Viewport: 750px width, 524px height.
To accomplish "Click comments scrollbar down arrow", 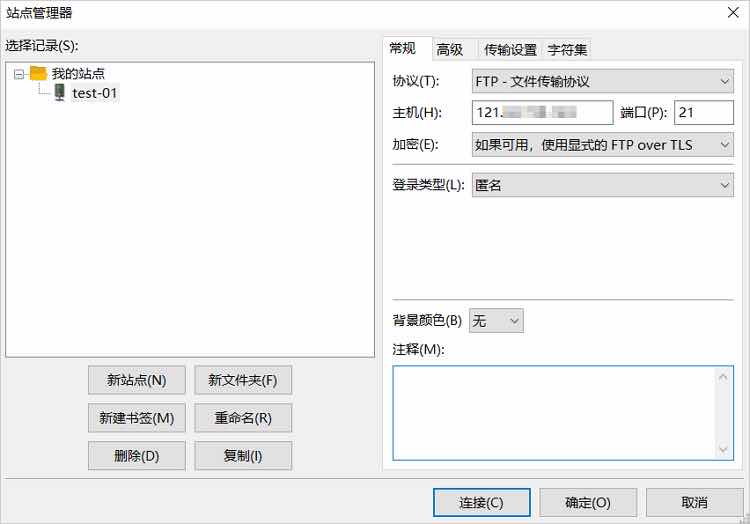I will (x=723, y=449).
